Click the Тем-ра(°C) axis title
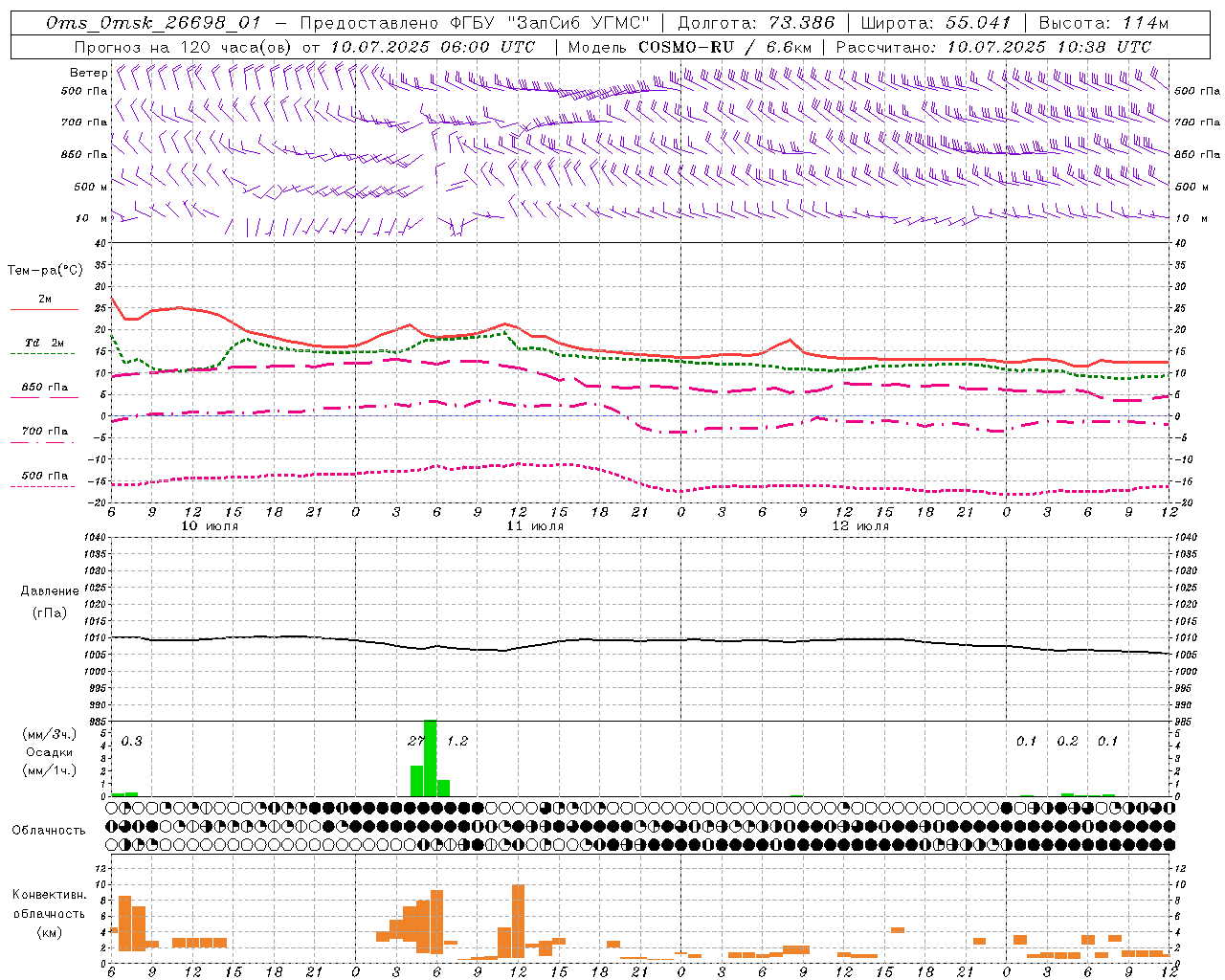 point(45,271)
